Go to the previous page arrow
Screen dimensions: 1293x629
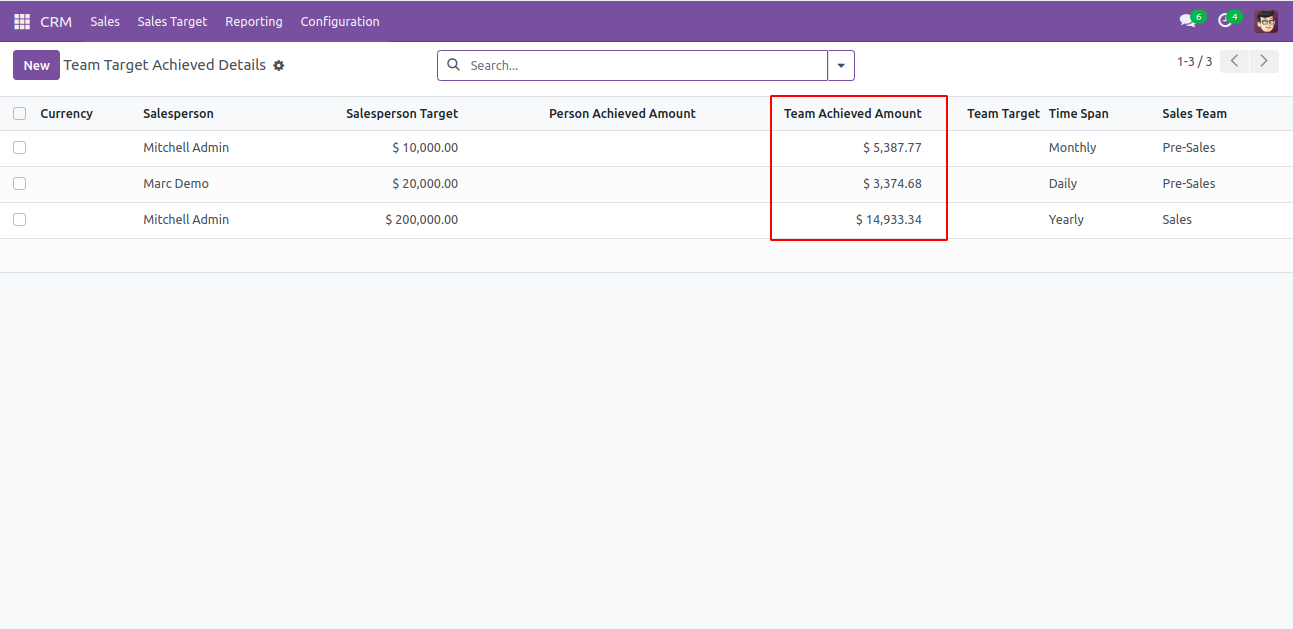(x=1235, y=62)
